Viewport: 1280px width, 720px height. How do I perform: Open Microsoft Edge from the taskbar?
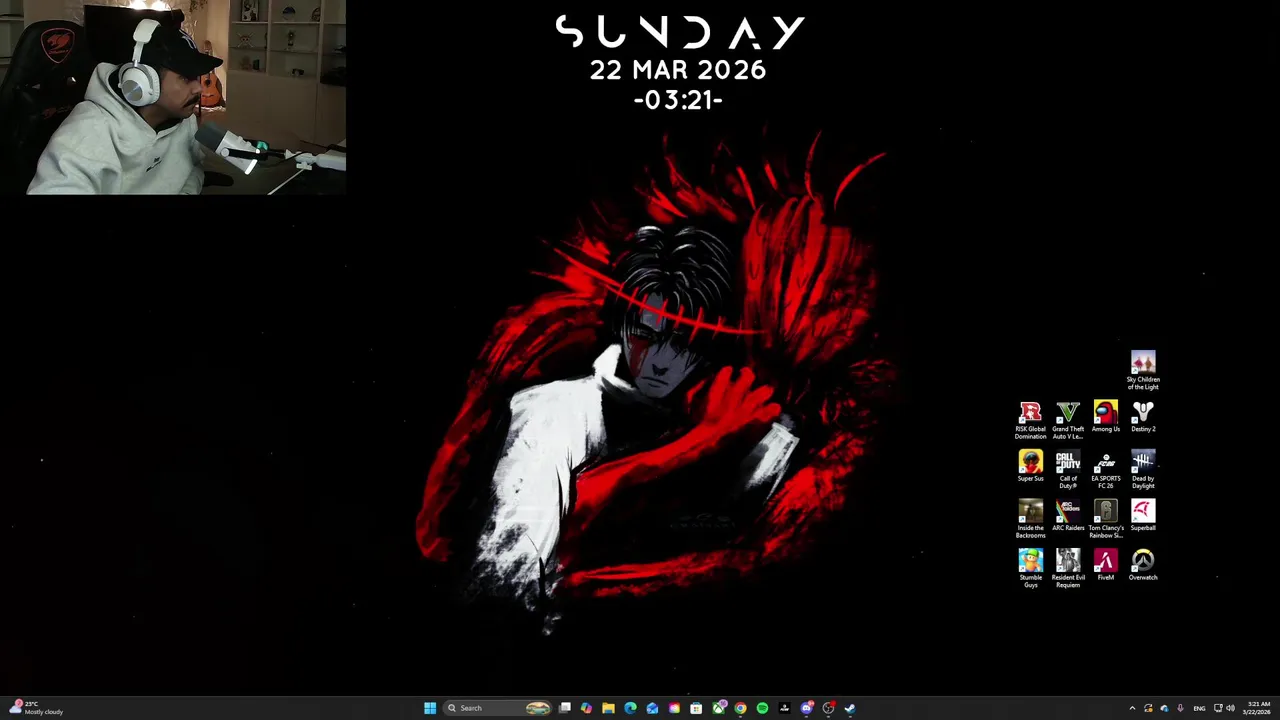[630, 708]
